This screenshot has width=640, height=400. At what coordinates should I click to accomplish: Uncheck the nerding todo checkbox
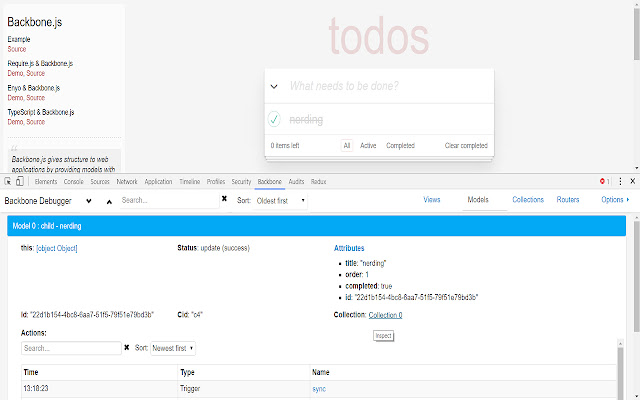click(x=274, y=119)
